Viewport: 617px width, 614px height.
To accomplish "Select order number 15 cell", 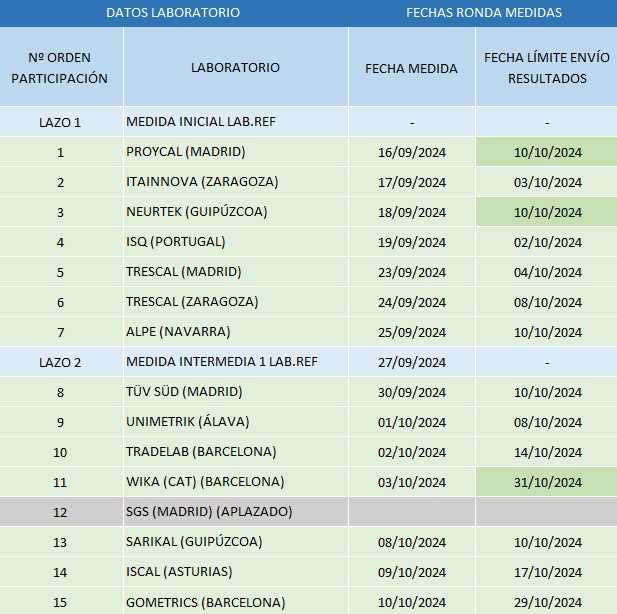I will click(61, 601).
